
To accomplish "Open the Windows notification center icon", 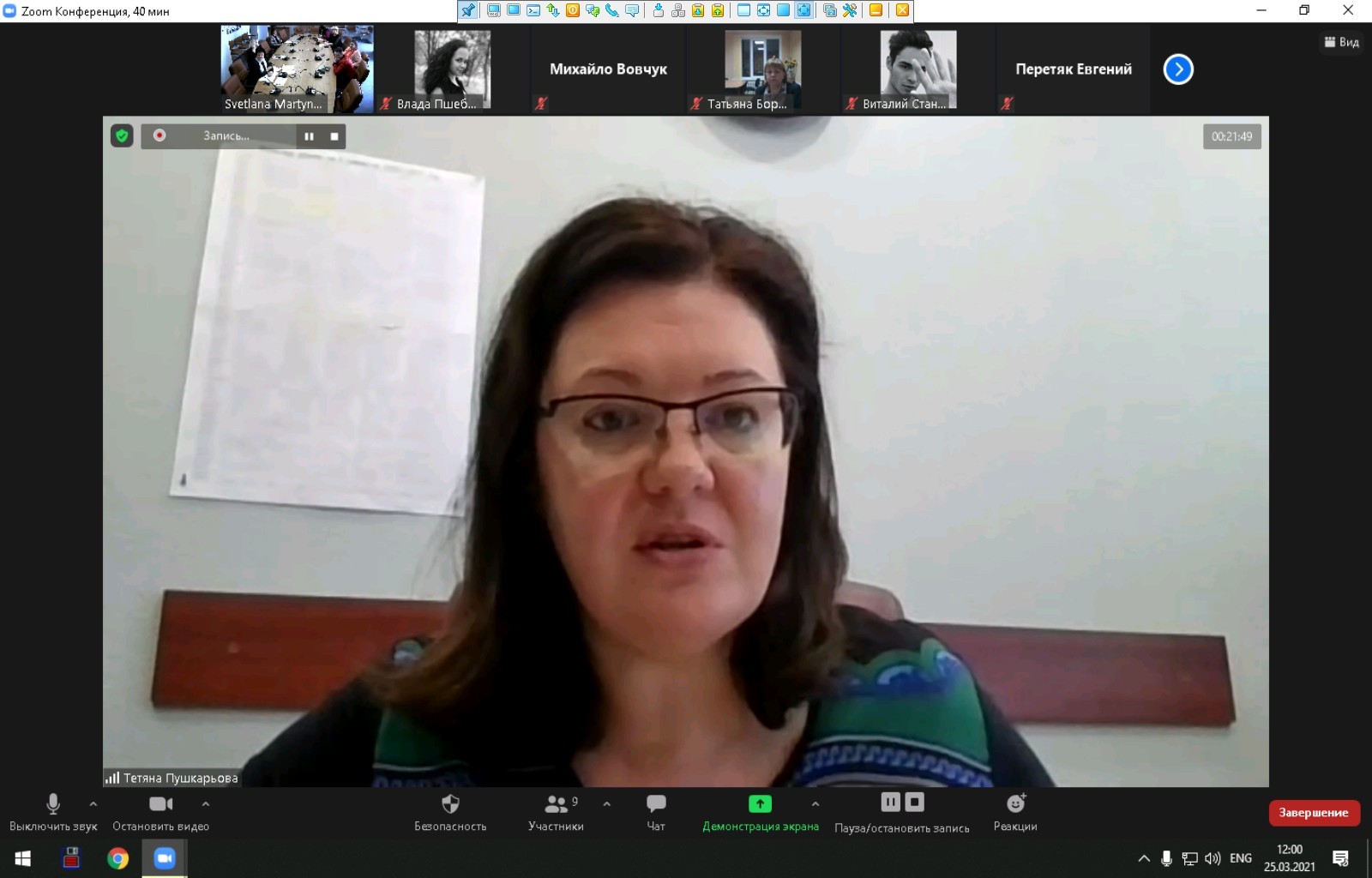I will [x=1341, y=858].
